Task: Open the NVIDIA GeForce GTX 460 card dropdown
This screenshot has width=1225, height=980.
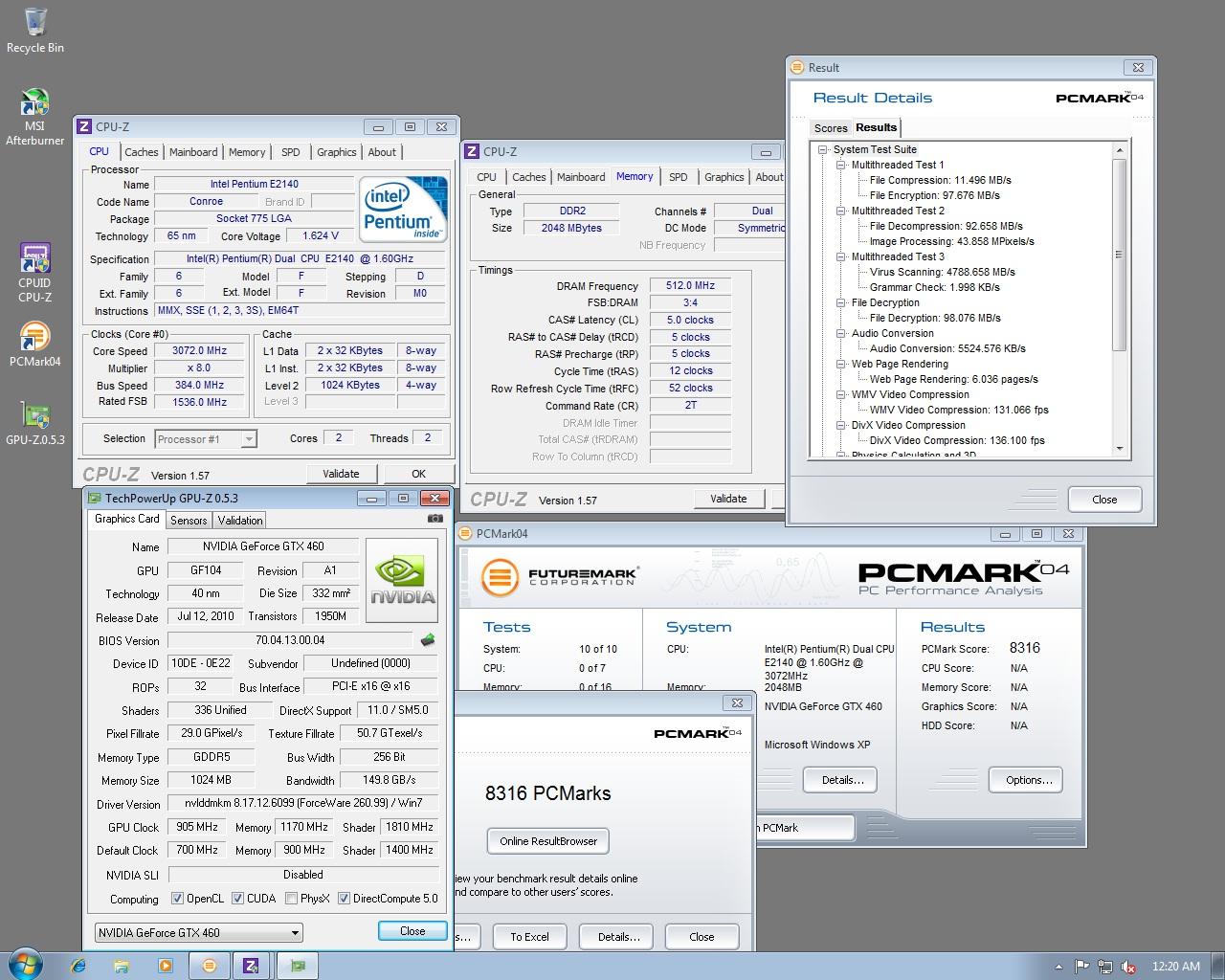Action: [198, 932]
